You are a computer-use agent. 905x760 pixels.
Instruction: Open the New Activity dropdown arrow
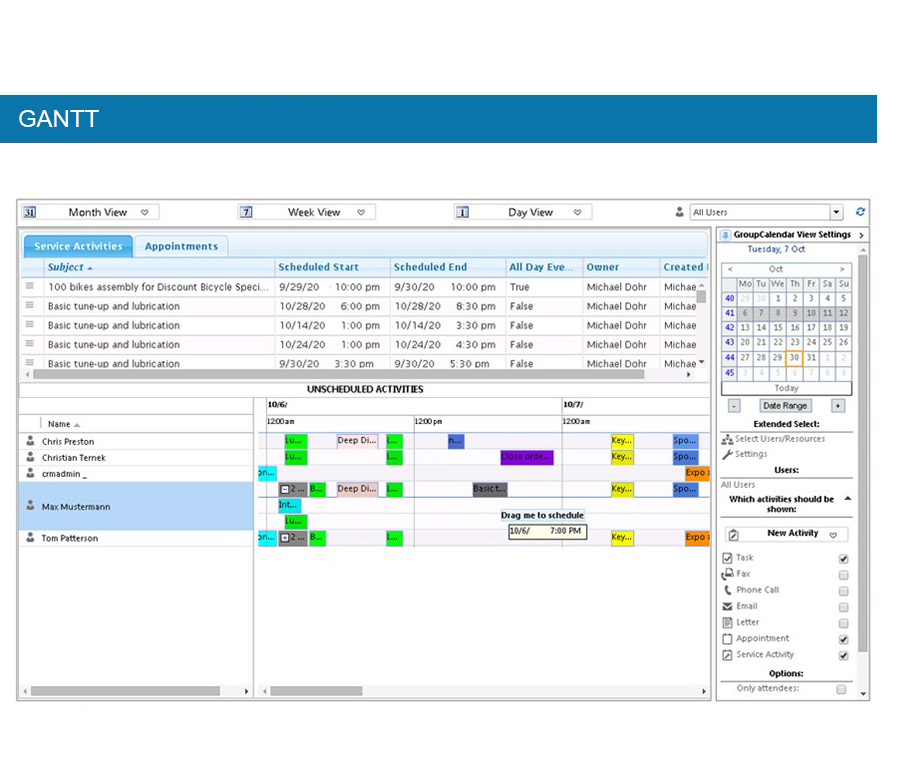click(x=833, y=535)
